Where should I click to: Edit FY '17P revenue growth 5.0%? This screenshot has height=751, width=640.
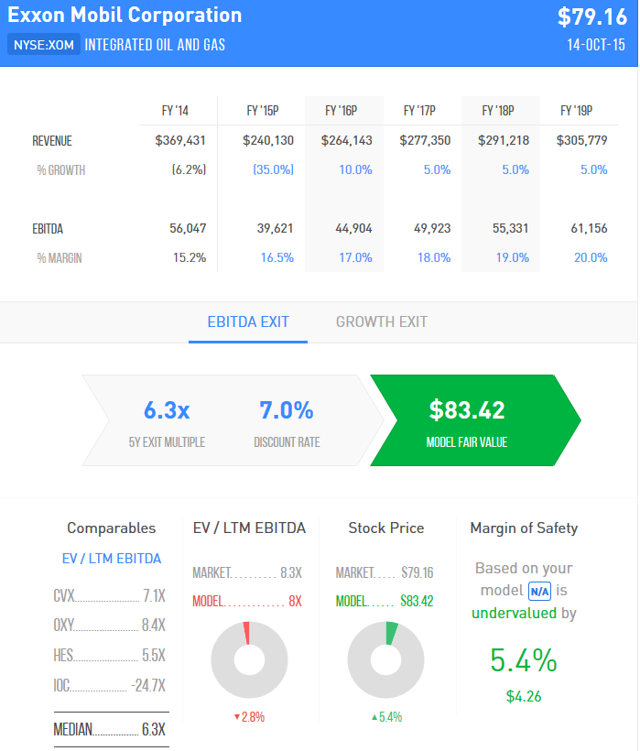(437, 170)
